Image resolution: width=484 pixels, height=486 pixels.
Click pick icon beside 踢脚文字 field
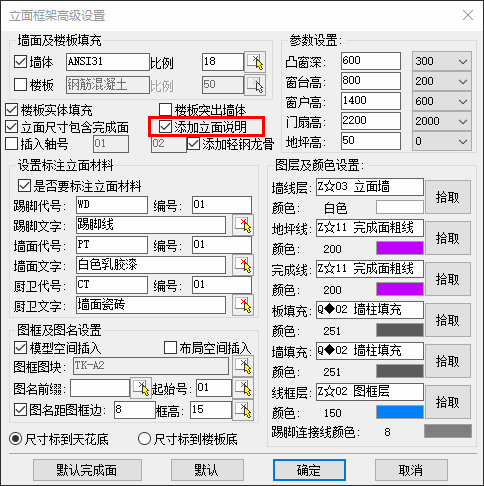[x=243, y=225]
